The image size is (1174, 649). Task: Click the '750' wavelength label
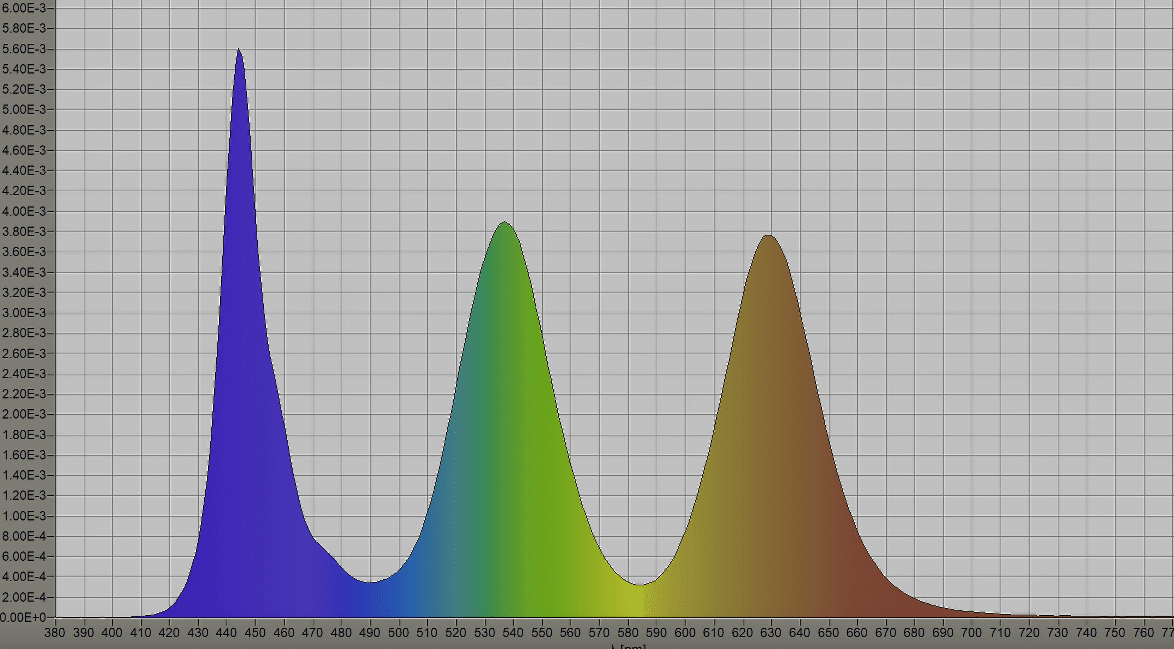click(x=1115, y=633)
